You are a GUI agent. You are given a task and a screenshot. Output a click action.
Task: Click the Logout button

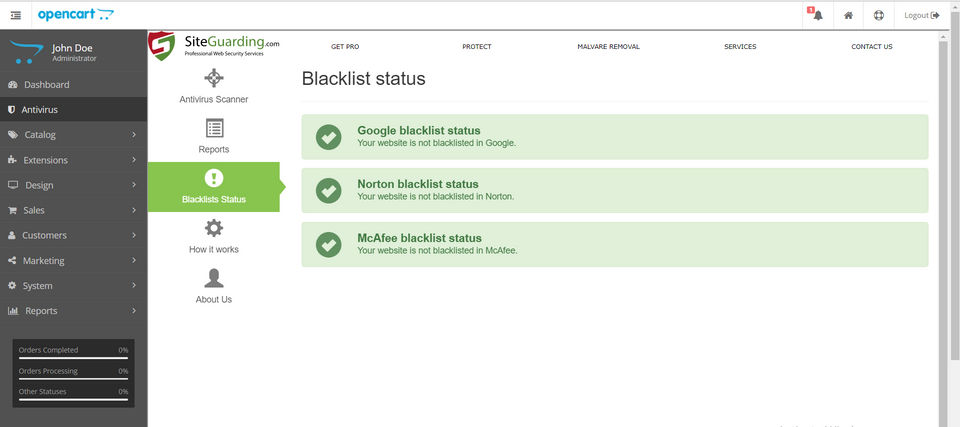click(921, 15)
